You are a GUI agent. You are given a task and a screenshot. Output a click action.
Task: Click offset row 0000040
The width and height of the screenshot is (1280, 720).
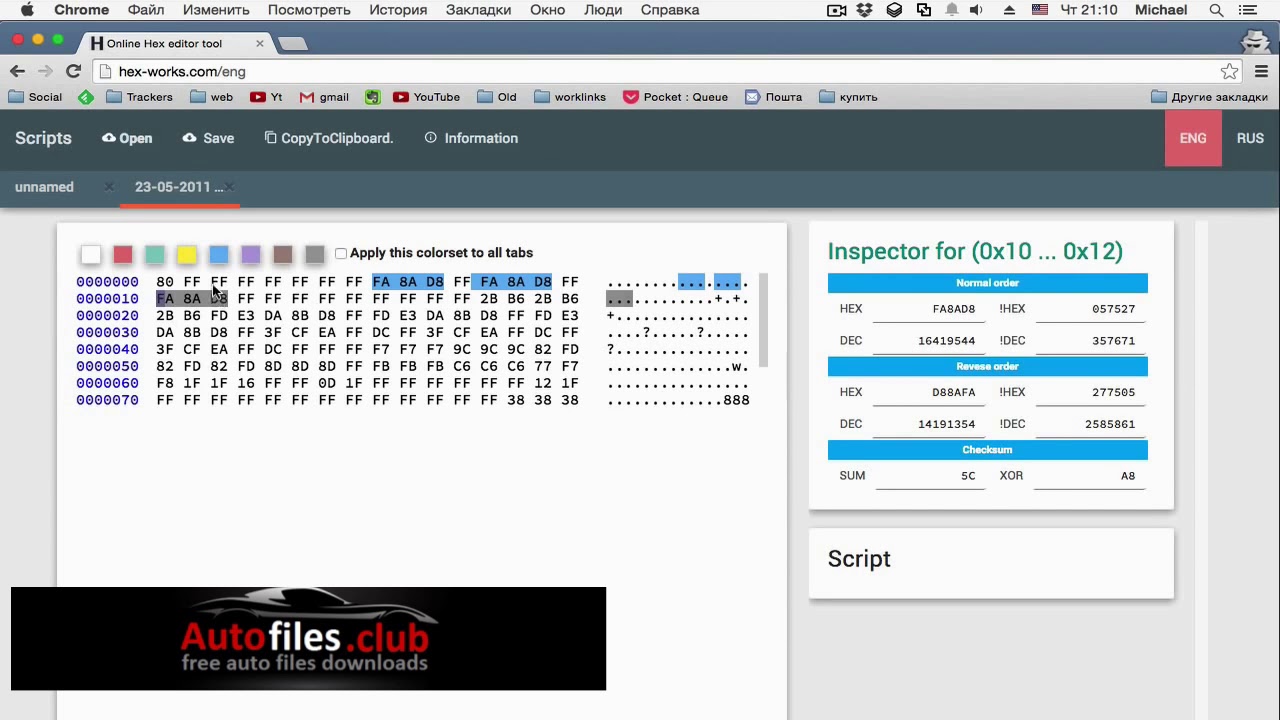coord(107,349)
